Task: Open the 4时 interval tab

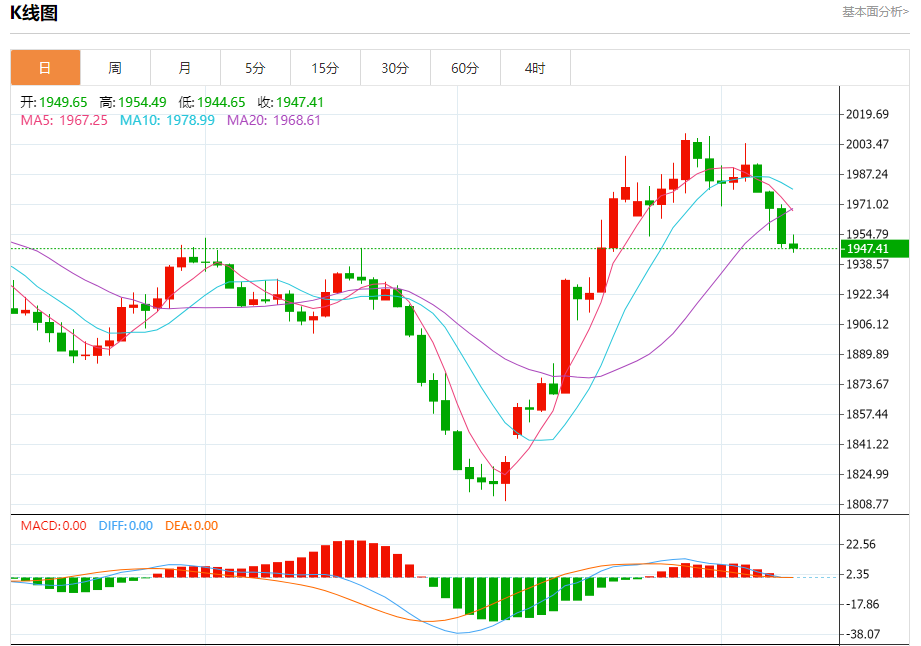Action: pos(535,68)
